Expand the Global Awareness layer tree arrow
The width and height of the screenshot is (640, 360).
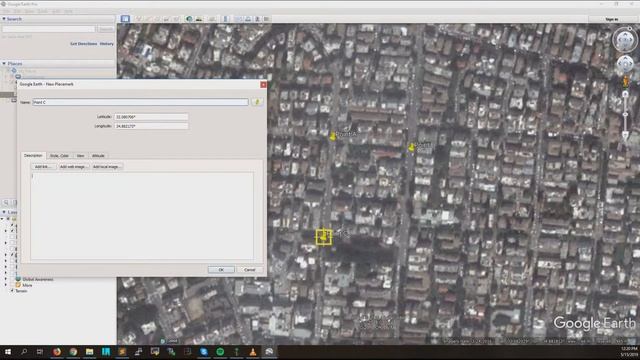pos(6,280)
